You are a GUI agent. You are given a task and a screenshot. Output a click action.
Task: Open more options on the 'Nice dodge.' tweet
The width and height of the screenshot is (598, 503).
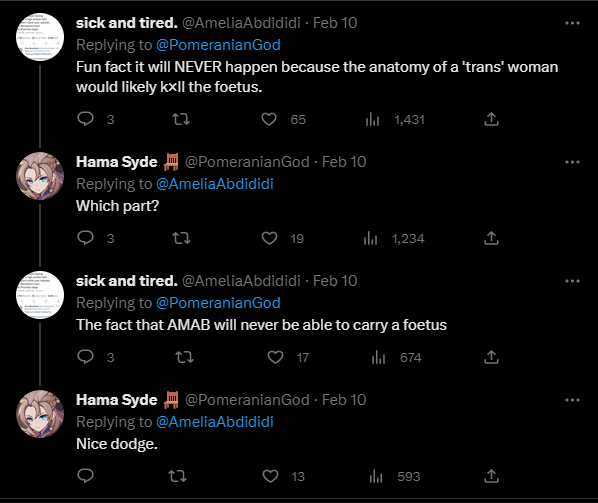point(572,400)
